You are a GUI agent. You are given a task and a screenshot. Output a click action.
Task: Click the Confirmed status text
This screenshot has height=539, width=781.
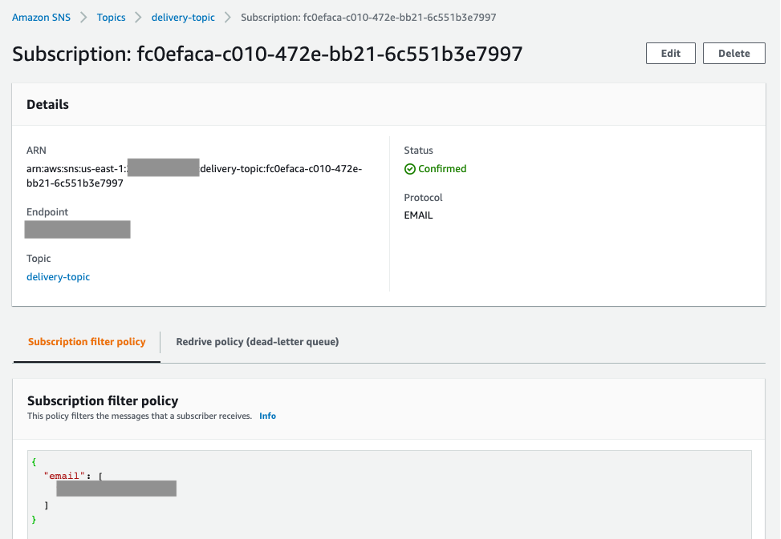tap(442, 169)
